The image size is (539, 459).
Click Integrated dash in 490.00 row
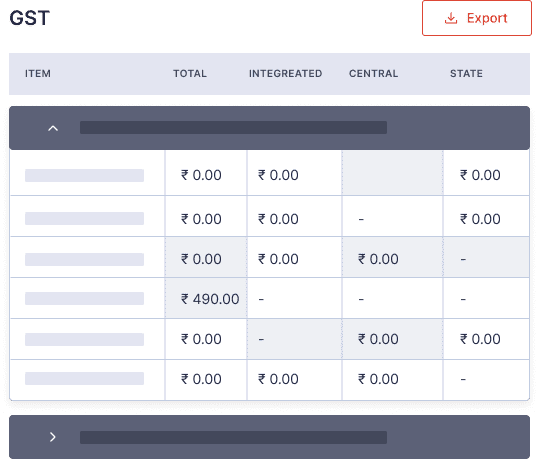click(x=261, y=299)
